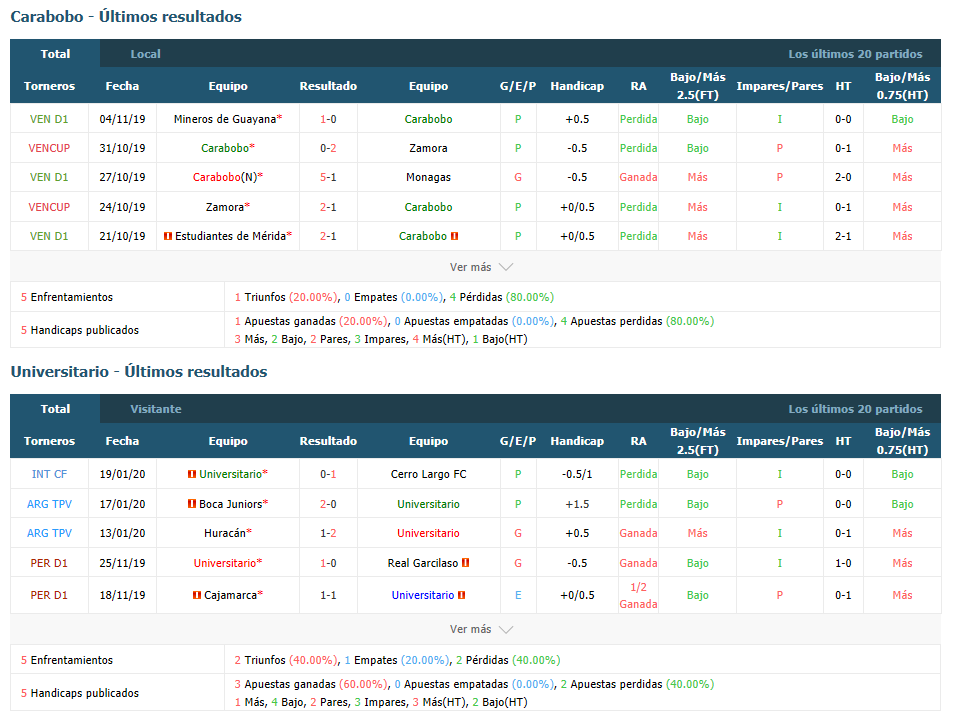
Task: Switch to Local tab for Carabobo
Action: 145,54
